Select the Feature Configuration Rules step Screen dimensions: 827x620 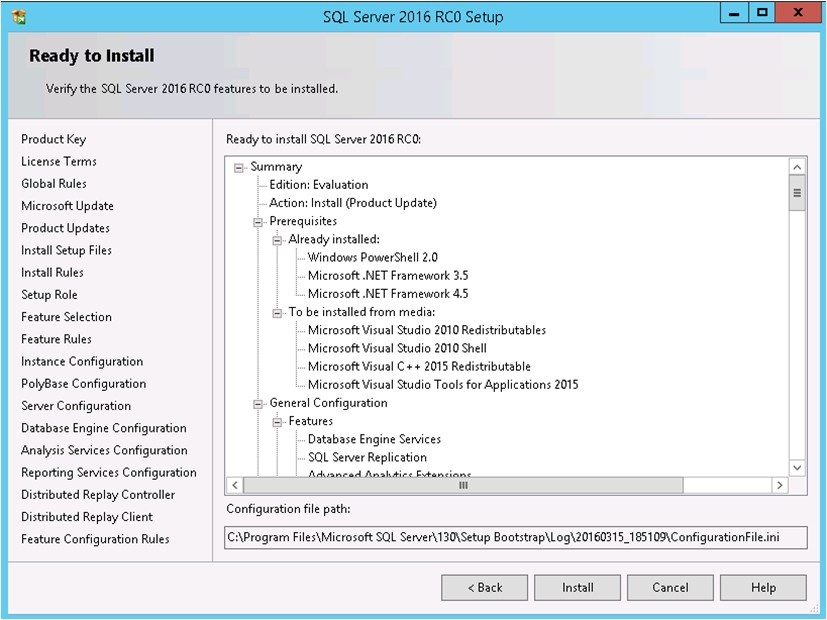95,539
